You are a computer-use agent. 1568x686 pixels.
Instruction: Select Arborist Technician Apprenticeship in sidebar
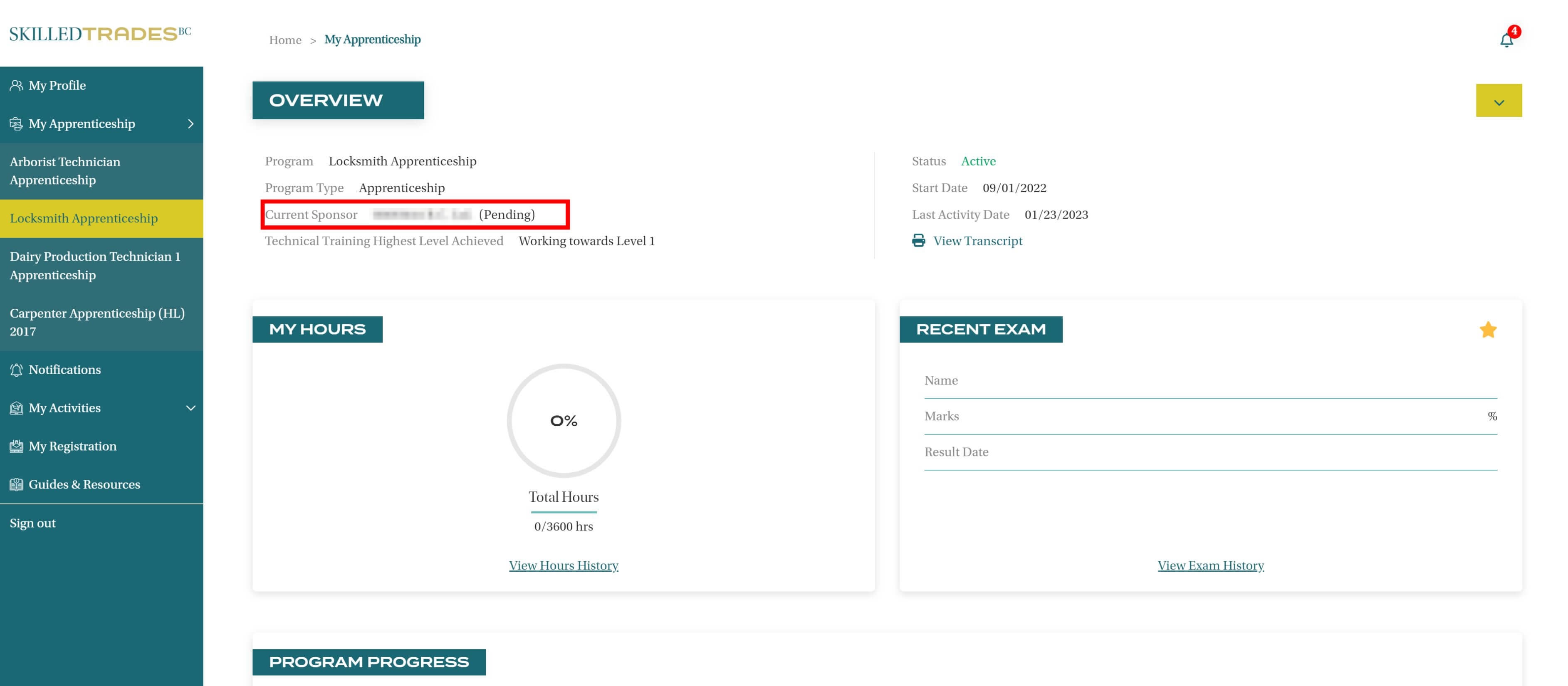click(65, 171)
